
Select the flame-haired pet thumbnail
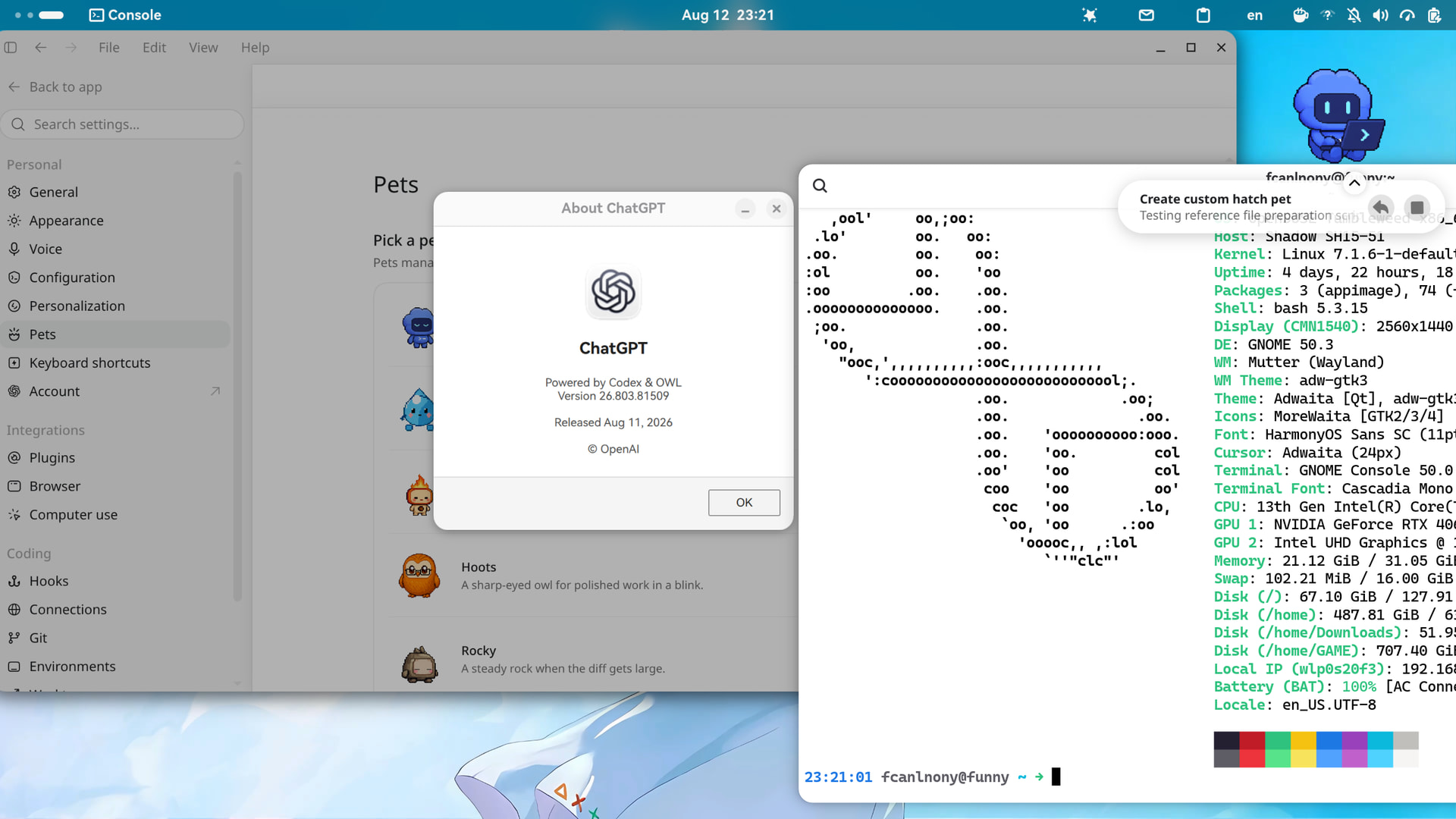(419, 495)
